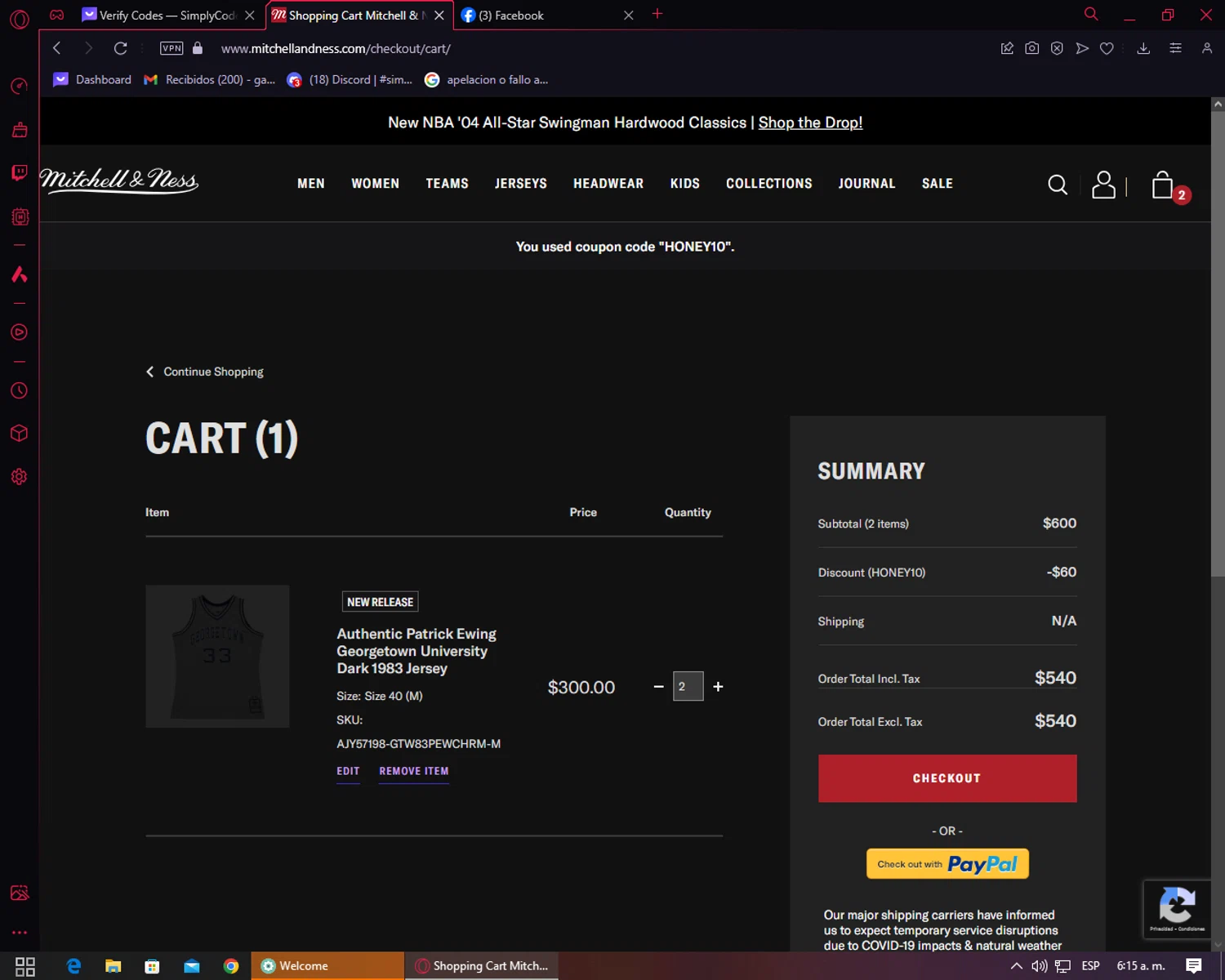This screenshot has height=980, width=1225.
Task: Switch ESP input language indicator
Action: (x=1090, y=966)
